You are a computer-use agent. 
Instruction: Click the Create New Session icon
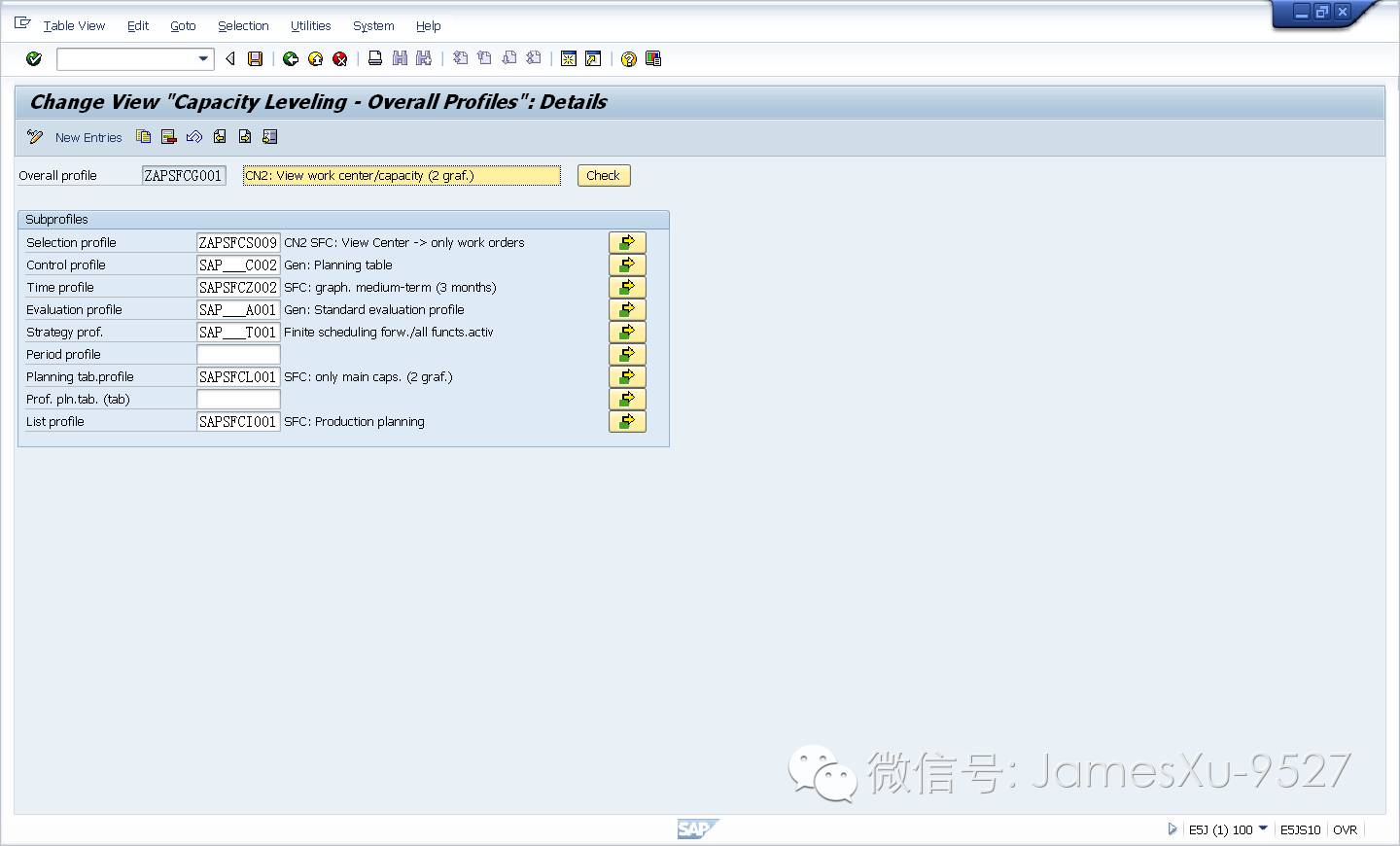569,59
